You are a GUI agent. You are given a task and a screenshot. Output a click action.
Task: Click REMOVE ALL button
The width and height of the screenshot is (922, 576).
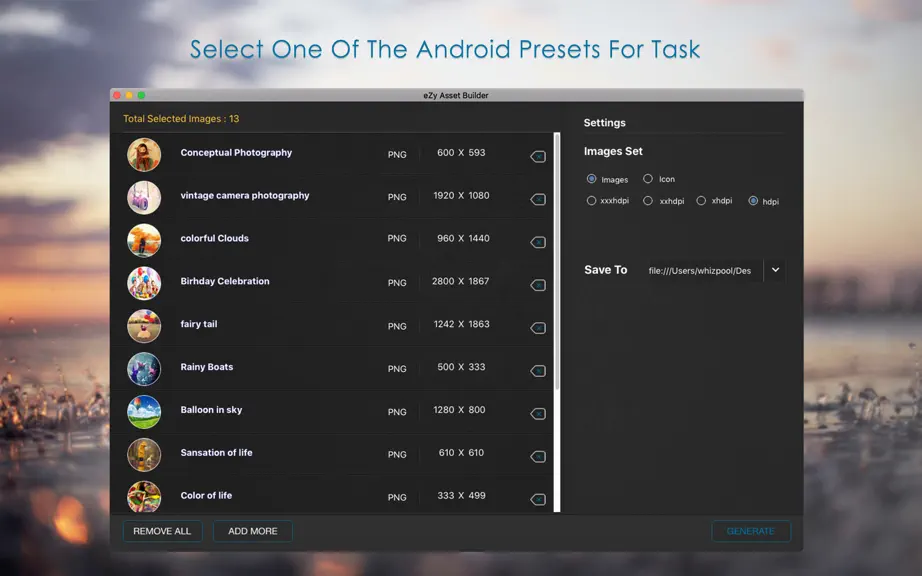point(162,531)
